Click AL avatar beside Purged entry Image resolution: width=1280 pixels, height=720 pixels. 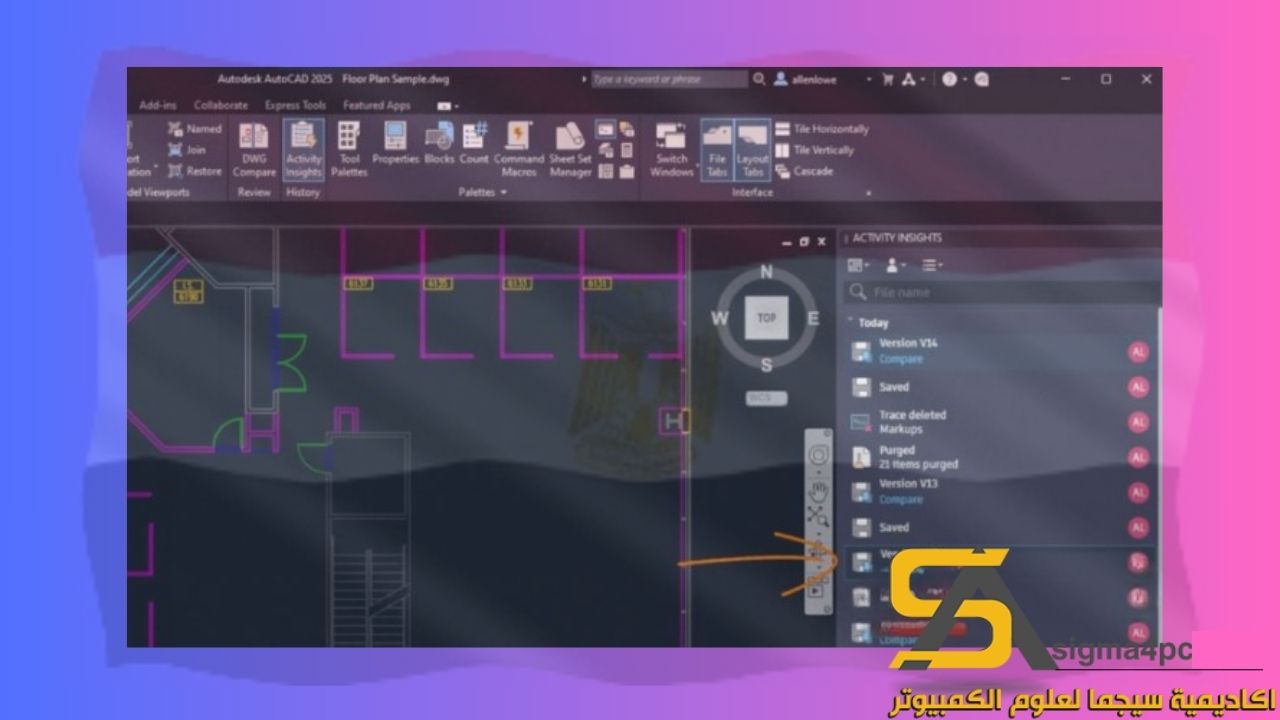pyautogui.click(x=1138, y=457)
